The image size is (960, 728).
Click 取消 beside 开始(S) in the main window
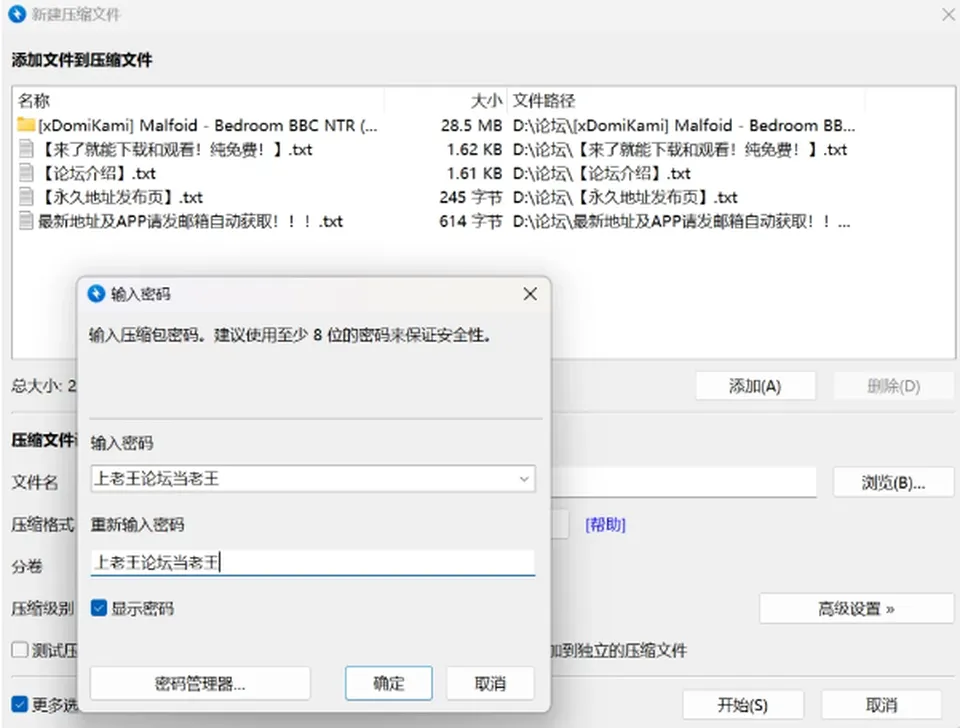point(882,705)
